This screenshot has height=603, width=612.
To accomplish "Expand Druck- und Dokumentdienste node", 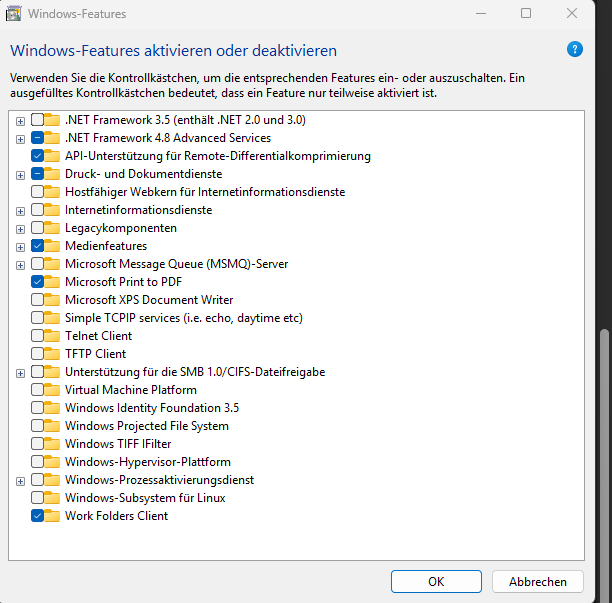I will [20, 175].
